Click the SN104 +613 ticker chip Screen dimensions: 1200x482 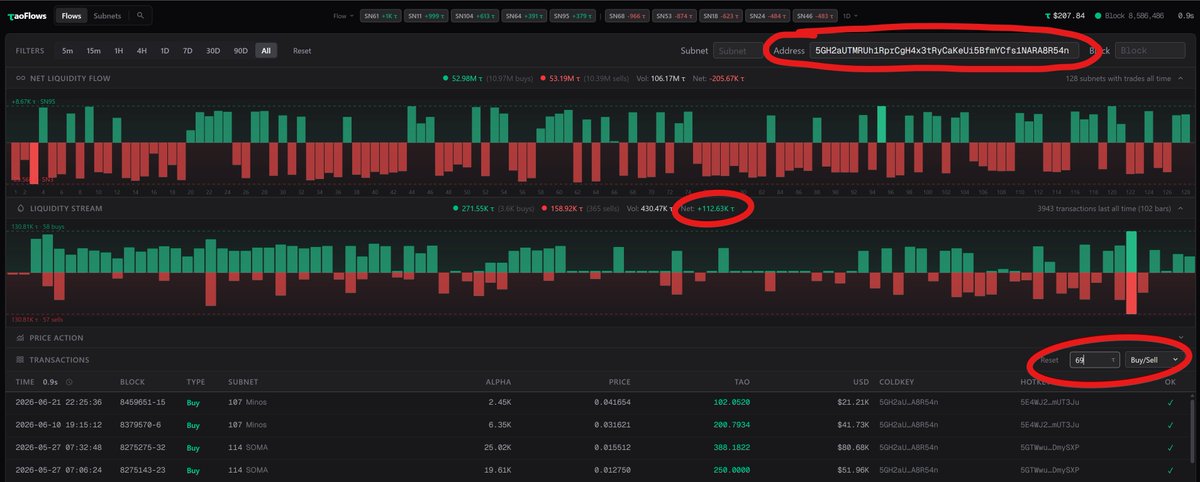point(475,17)
